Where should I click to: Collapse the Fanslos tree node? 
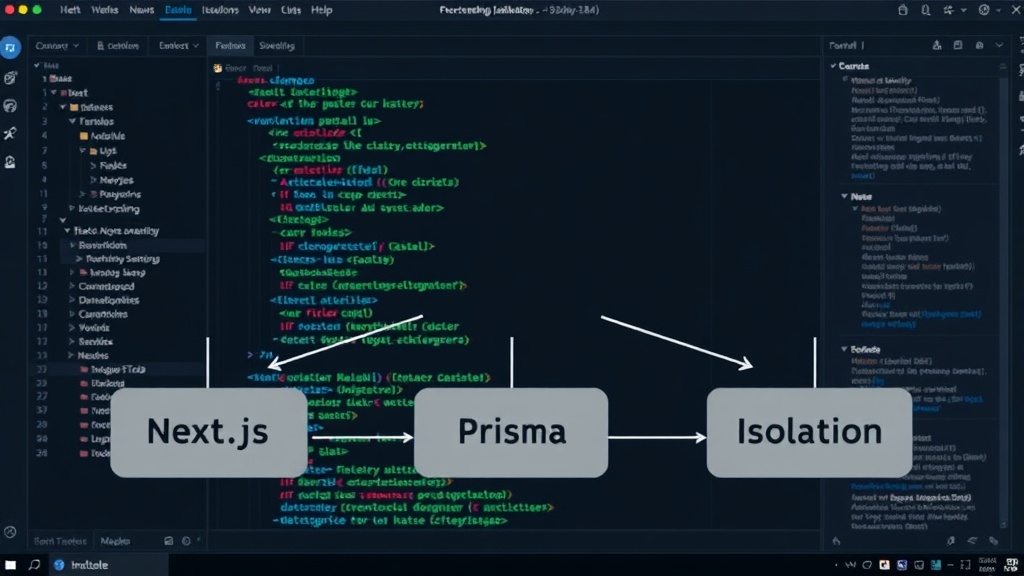pos(72,121)
